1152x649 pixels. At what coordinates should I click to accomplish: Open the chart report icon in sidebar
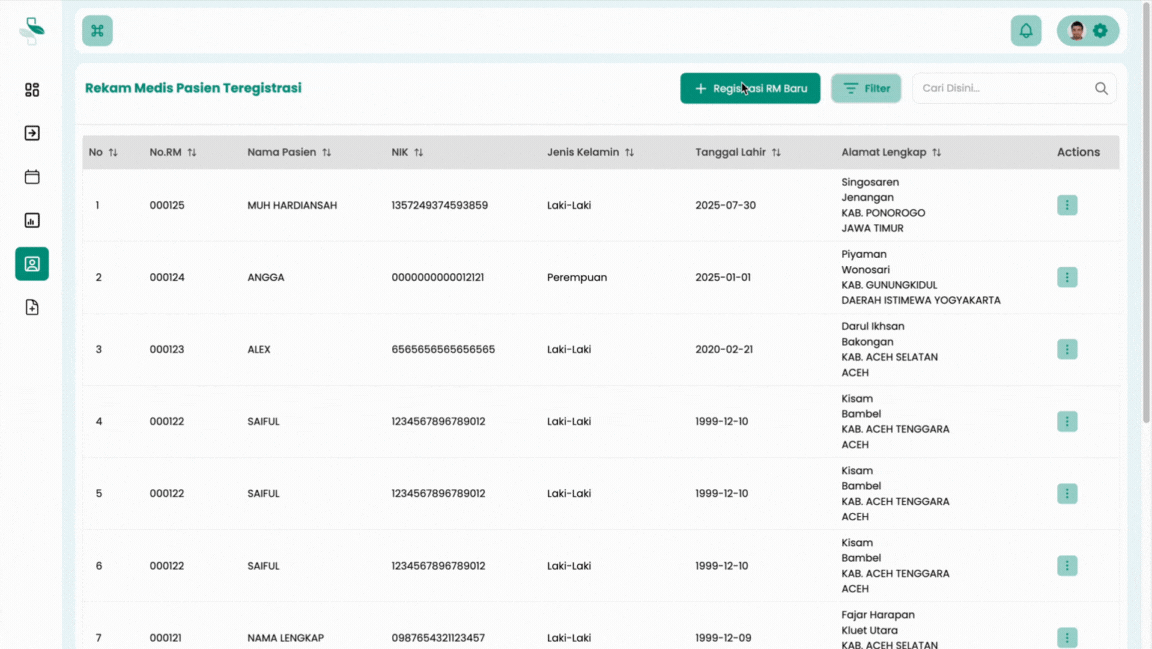(32, 220)
